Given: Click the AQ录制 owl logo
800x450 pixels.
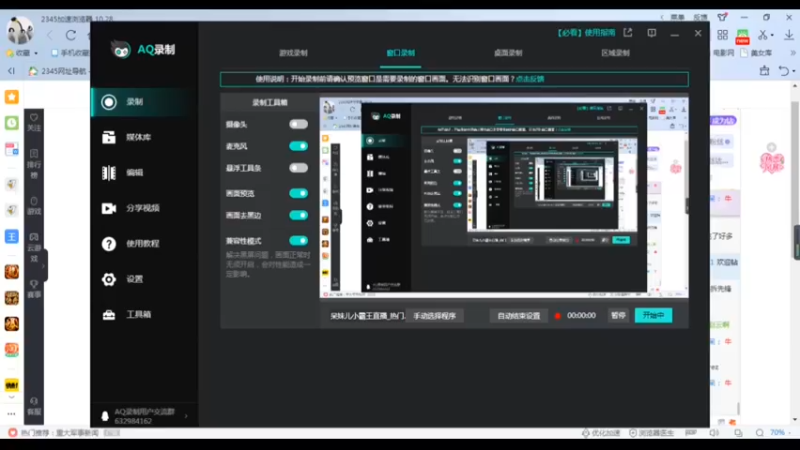Looking at the screenshot, I should click(121, 49).
